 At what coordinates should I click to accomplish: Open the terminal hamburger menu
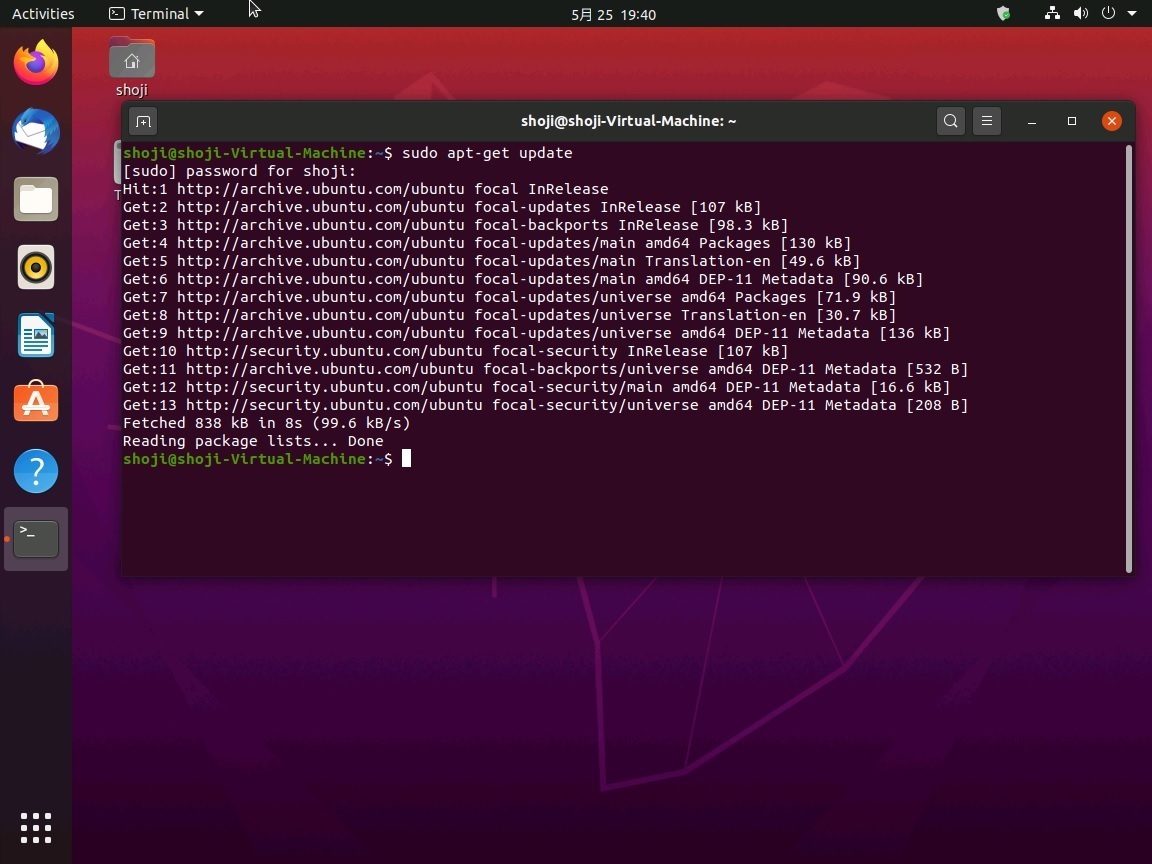(x=987, y=121)
